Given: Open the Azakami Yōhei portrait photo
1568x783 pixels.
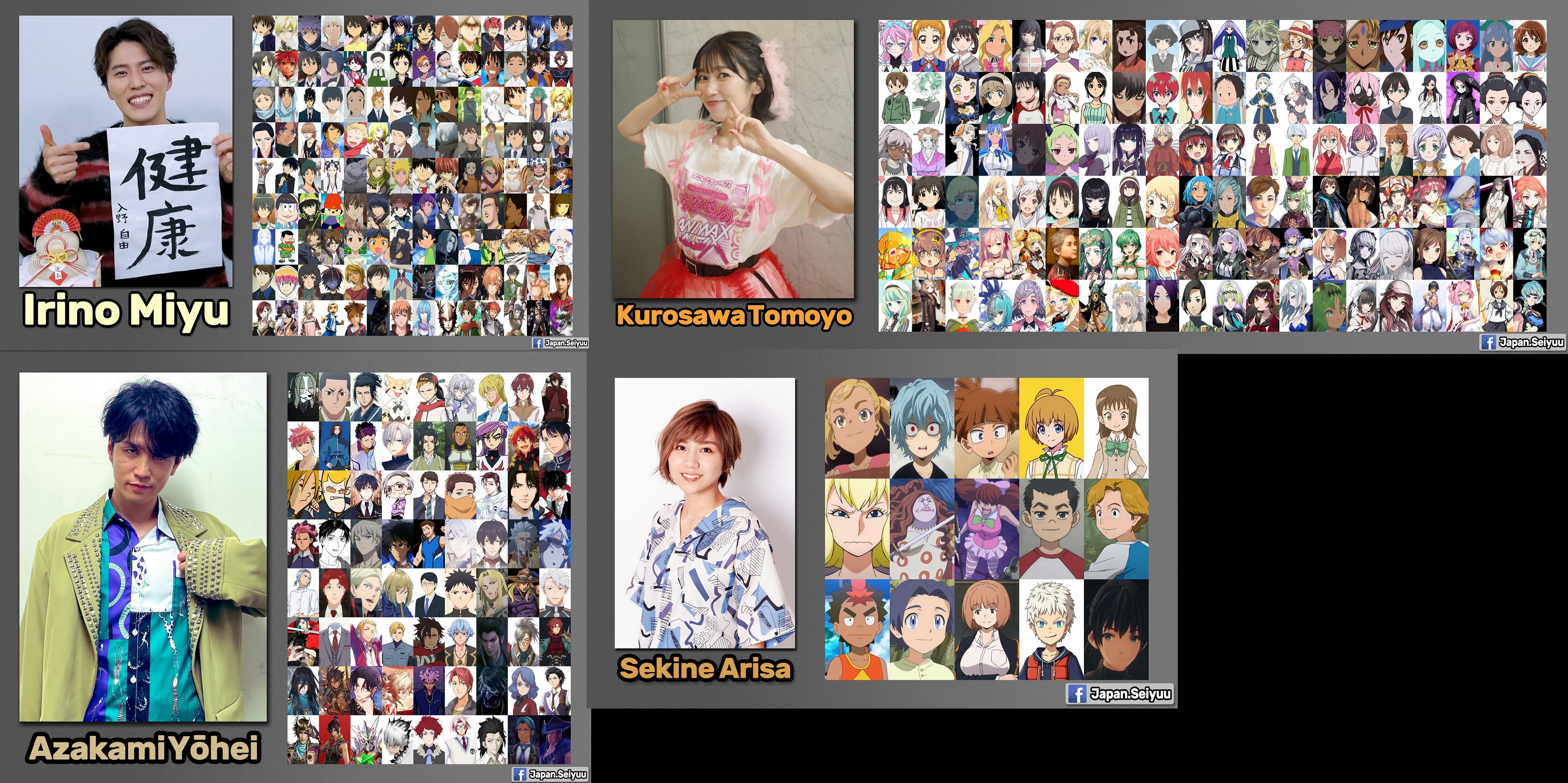Looking at the screenshot, I should [x=143, y=547].
